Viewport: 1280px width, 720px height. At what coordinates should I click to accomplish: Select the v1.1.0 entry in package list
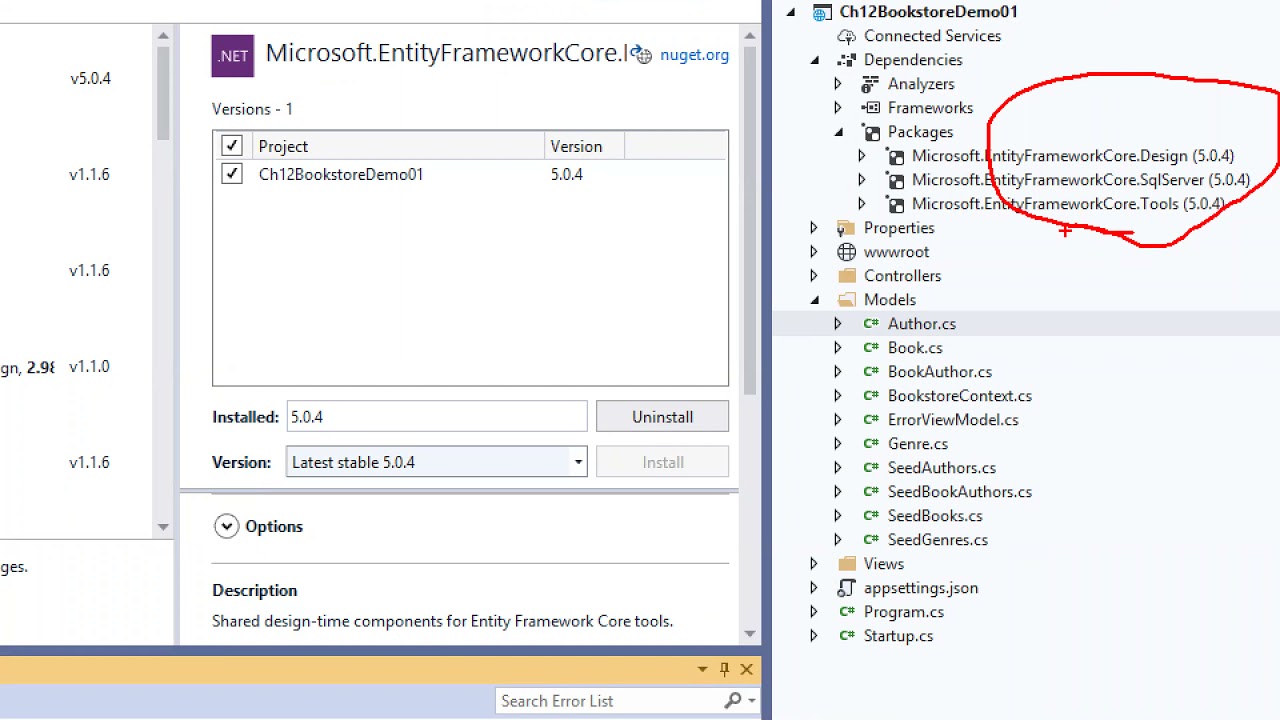(89, 366)
